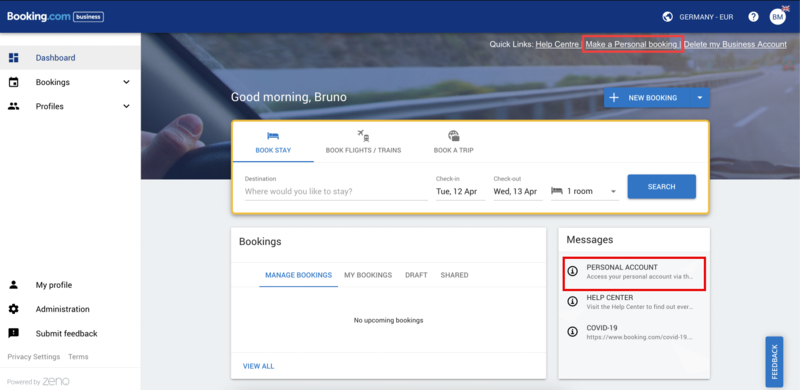The height and width of the screenshot is (390, 800).
Task: Click the Search button
Action: (x=661, y=186)
